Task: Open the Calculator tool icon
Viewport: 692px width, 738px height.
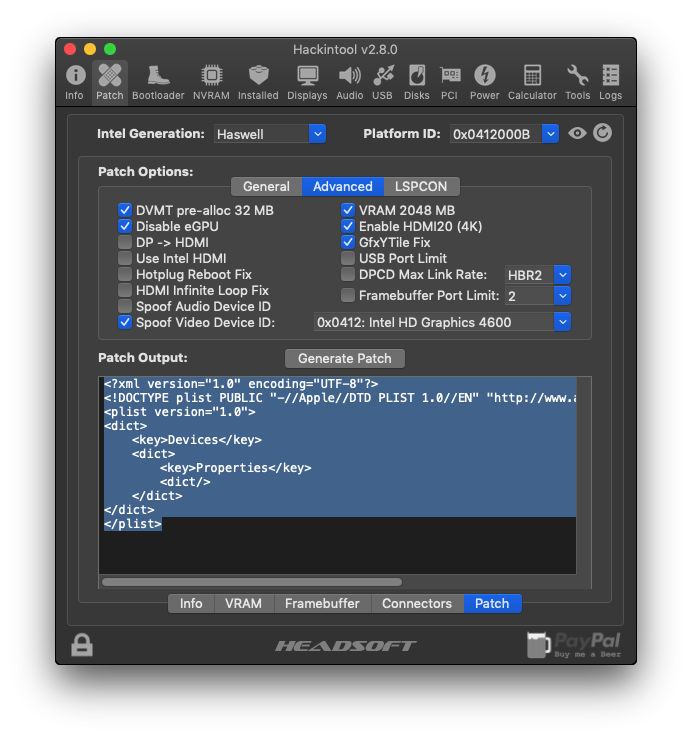Action: click(532, 82)
